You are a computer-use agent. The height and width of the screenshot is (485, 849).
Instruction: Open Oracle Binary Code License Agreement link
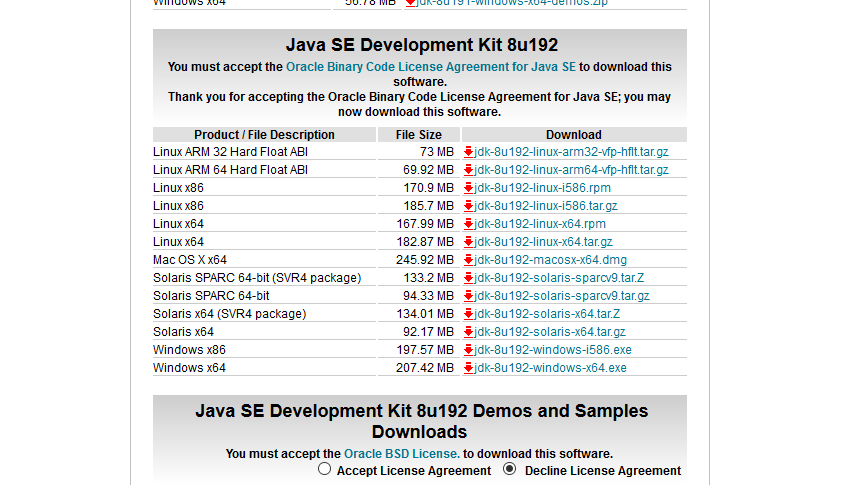[x=430, y=67]
